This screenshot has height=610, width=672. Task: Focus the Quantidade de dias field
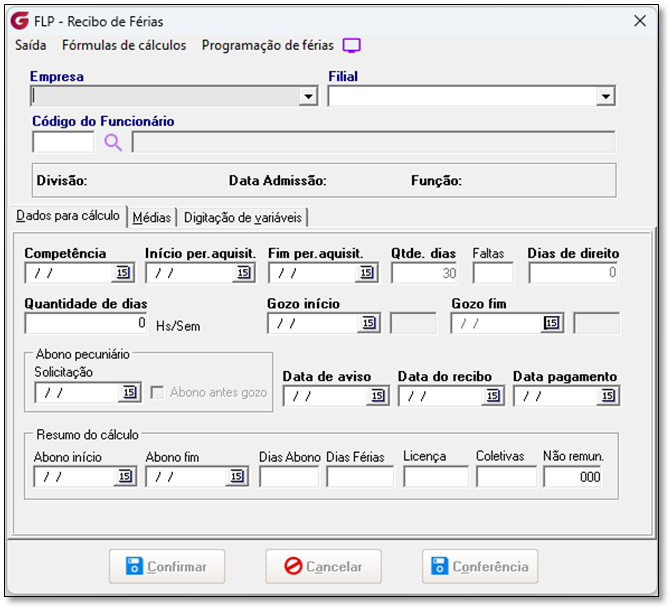click(86, 323)
